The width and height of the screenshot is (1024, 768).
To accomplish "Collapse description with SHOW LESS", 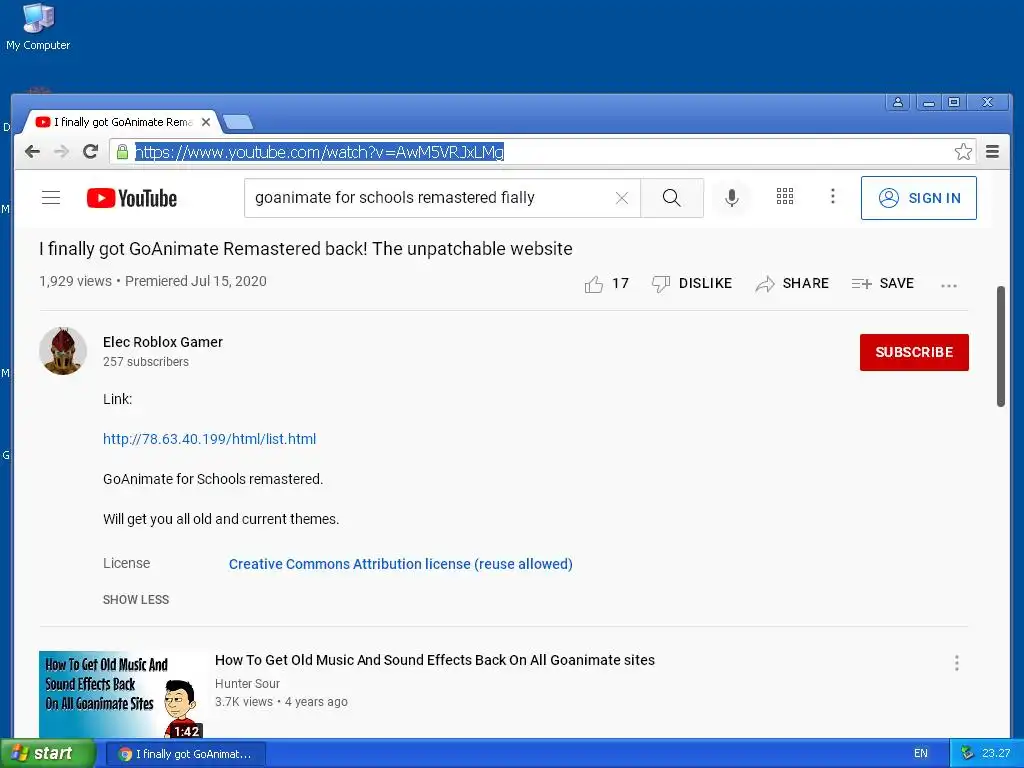I will point(136,600).
